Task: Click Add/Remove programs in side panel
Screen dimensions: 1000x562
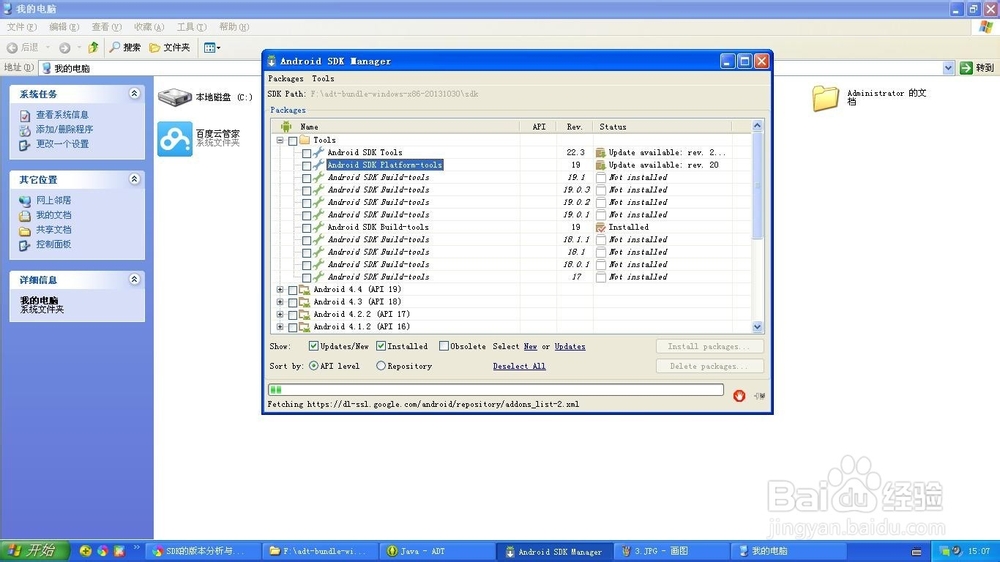Action: point(64,129)
